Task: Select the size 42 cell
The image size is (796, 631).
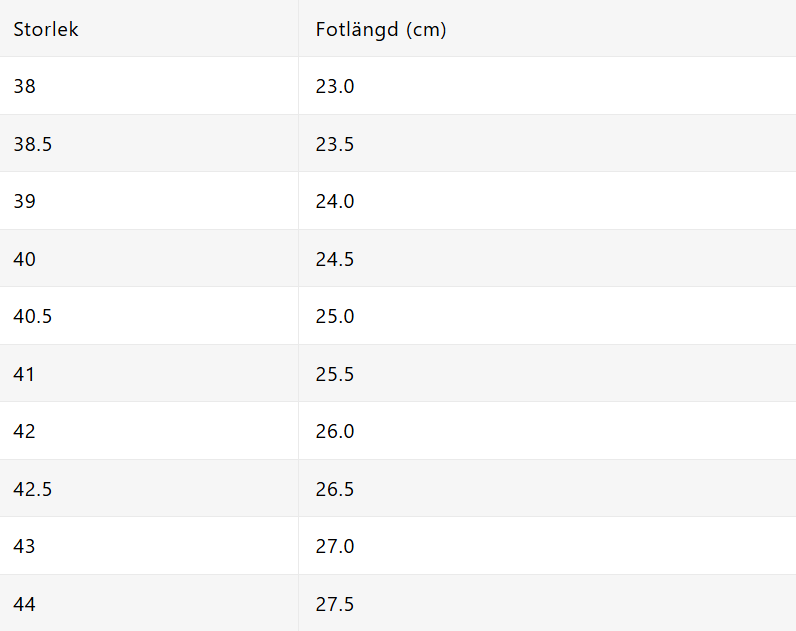Action: tap(24, 431)
